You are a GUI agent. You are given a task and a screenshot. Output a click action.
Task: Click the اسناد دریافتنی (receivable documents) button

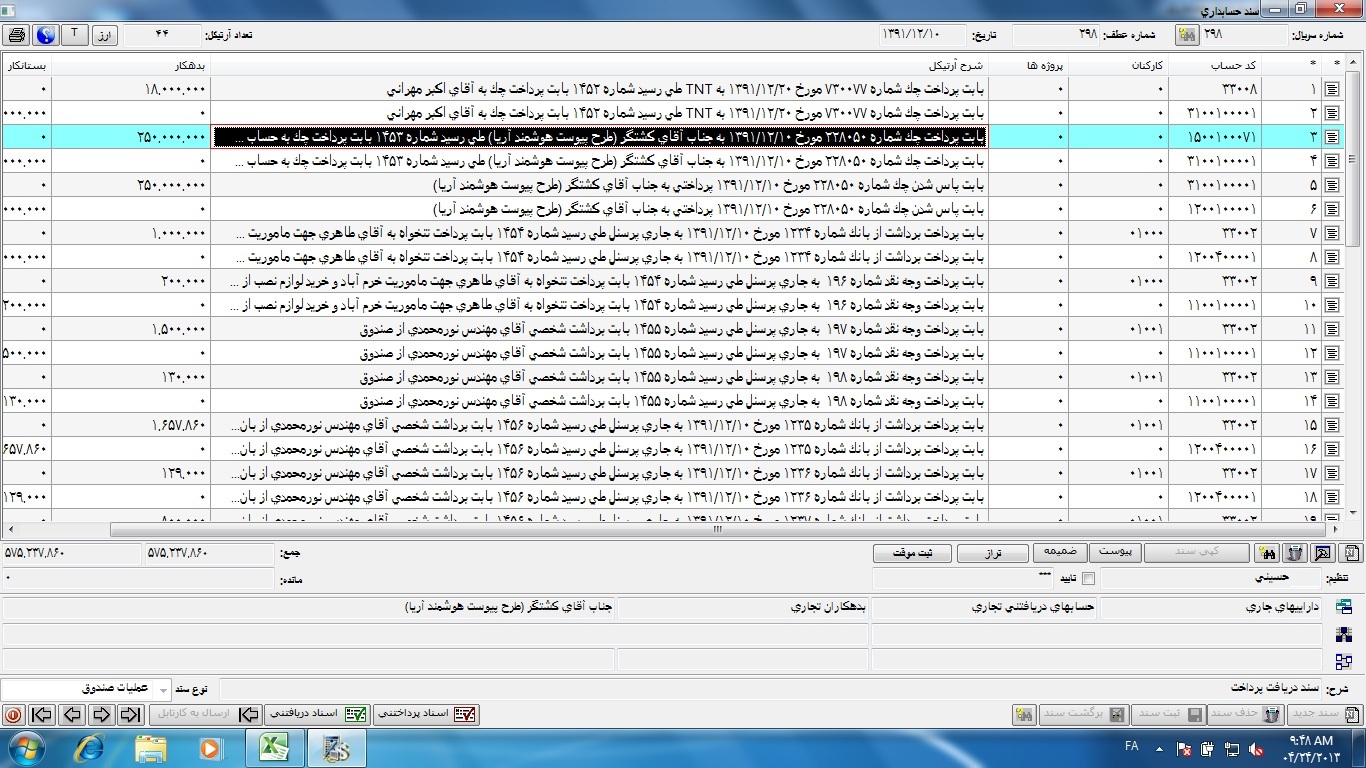tap(318, 714)
